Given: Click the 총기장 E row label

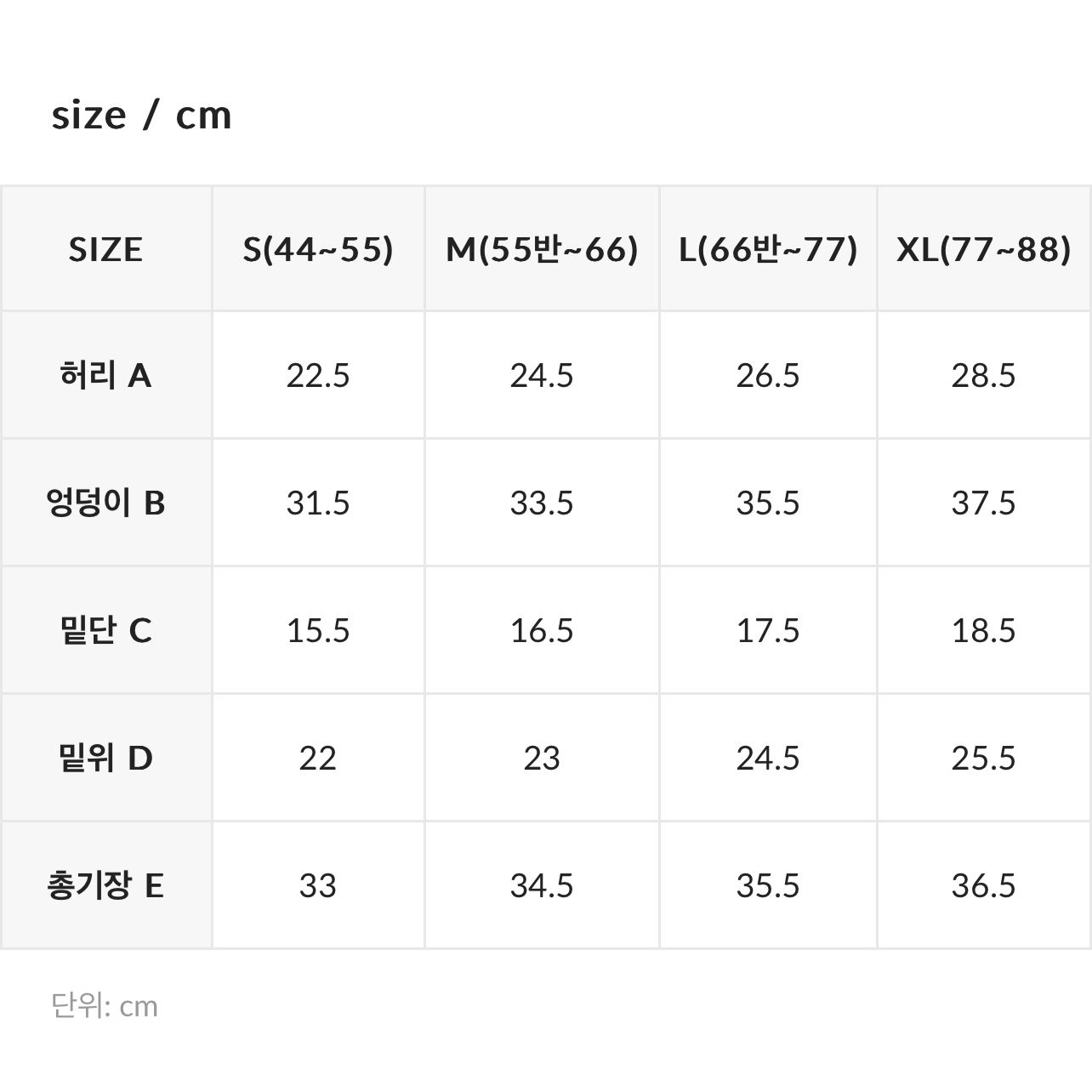Looking at the screenshot, I should point(105,885).
